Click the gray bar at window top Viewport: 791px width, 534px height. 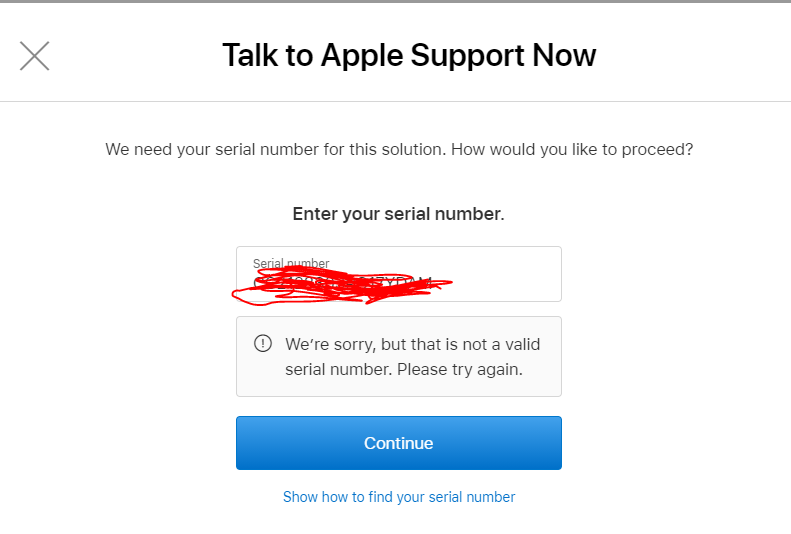point(396,2)
